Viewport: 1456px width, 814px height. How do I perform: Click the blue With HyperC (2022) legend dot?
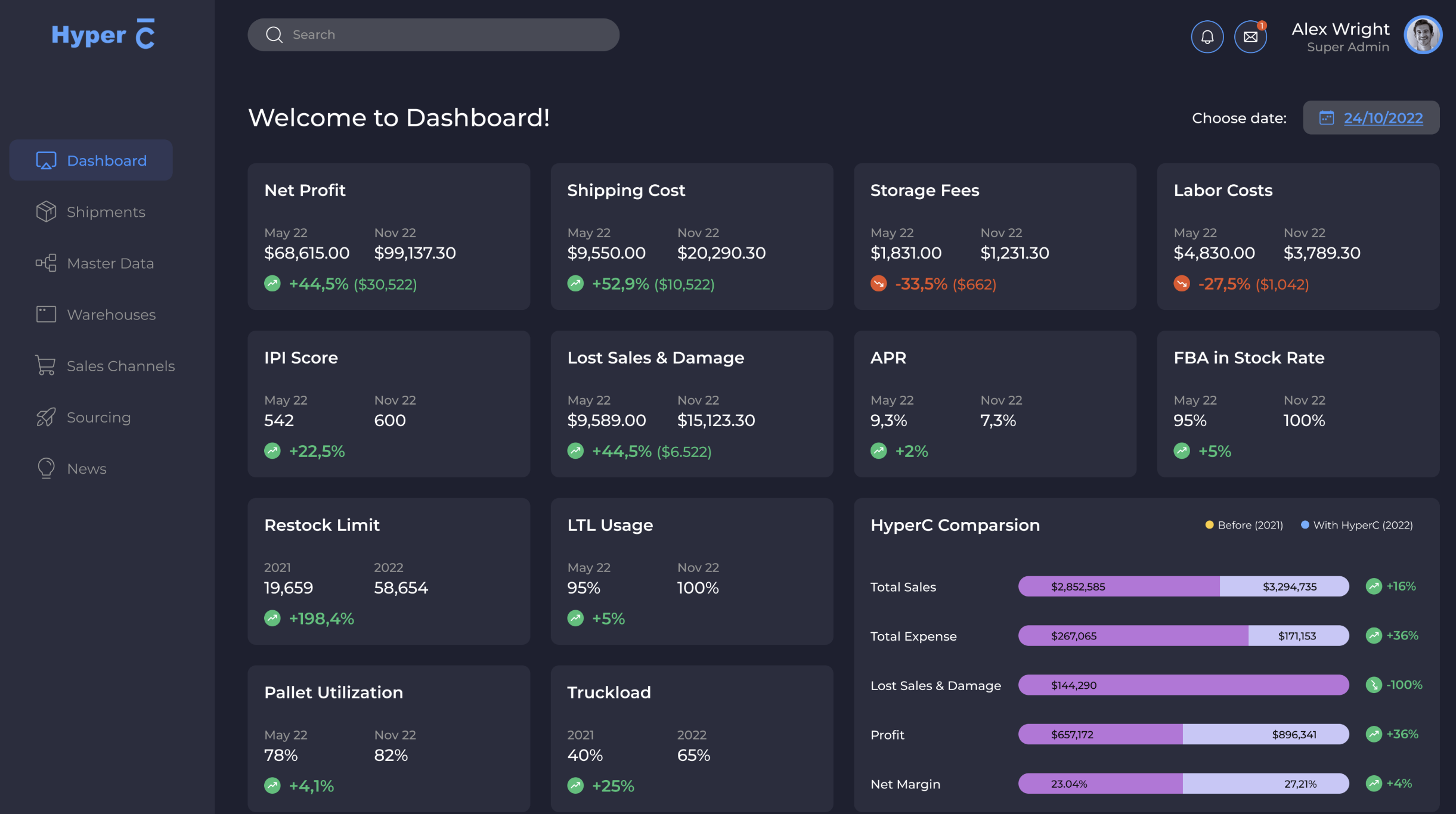pos(1305,525)
